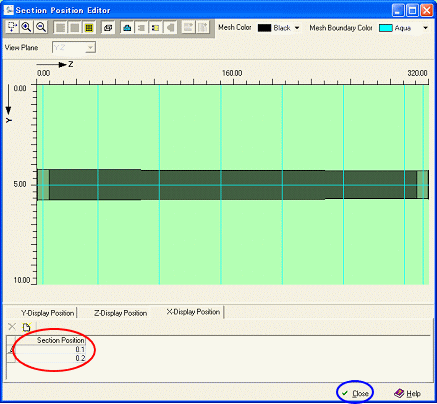Screen dimensions: 437x404
Task: Click the delete X icon above section list
Action: [x=12, y=327]
